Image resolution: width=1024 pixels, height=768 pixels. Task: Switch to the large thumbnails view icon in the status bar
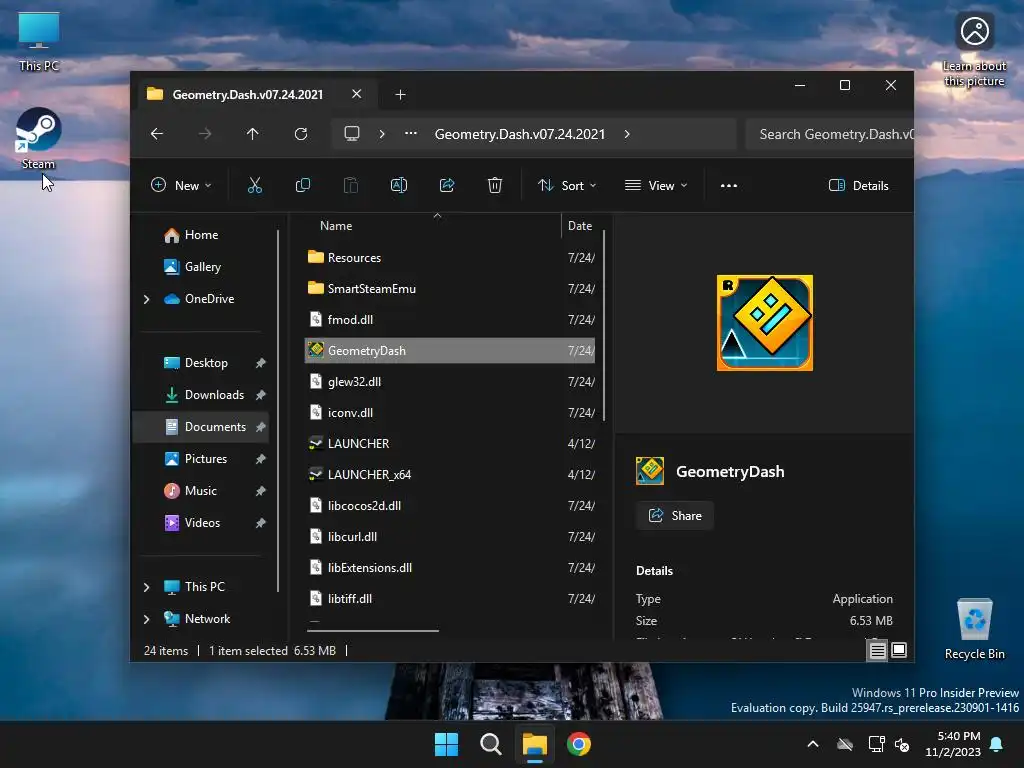[899, 650]
